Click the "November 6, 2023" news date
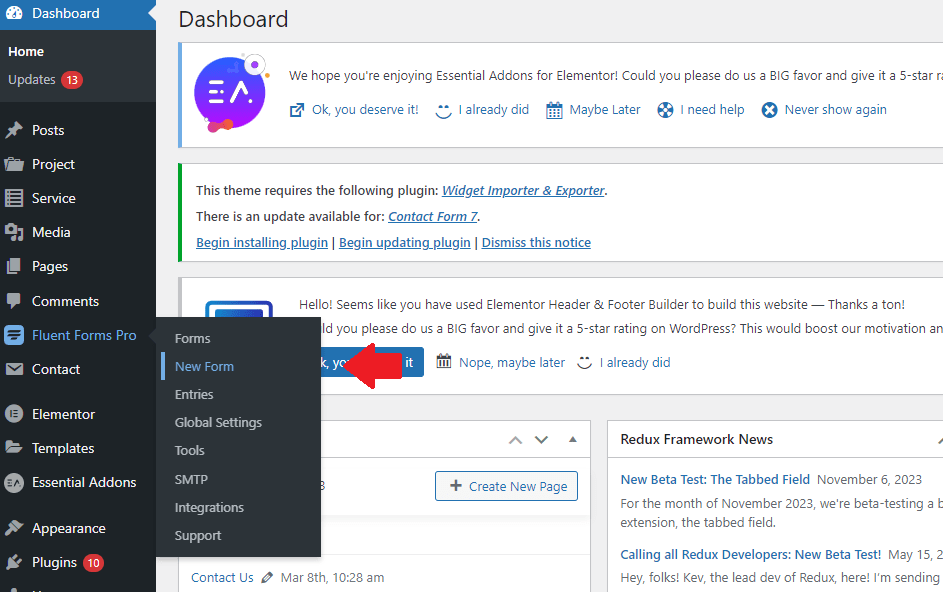The width and height of the screenshot is (943, 592). 869,479
